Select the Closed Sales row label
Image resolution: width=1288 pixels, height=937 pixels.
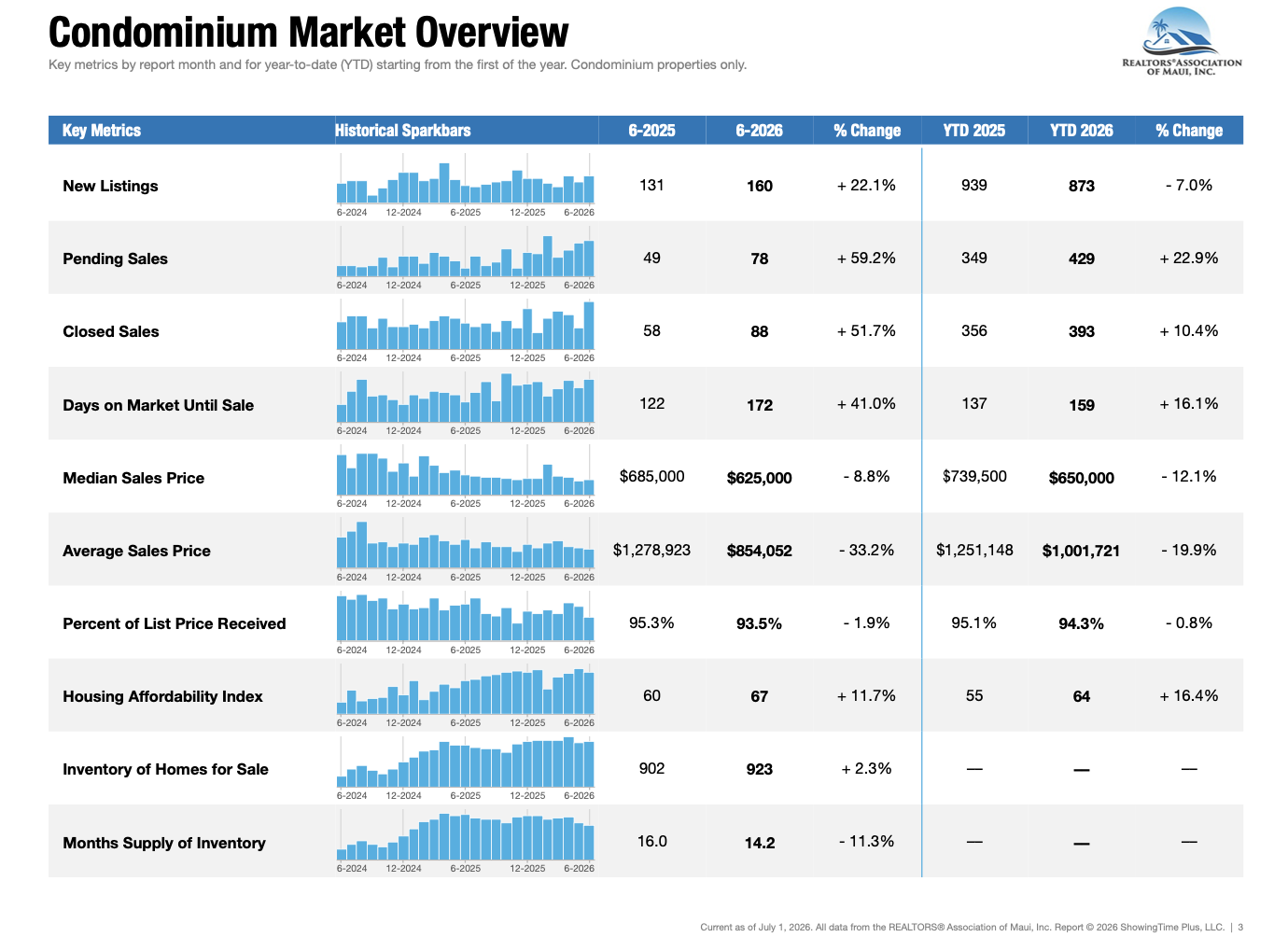click(111, 331)
